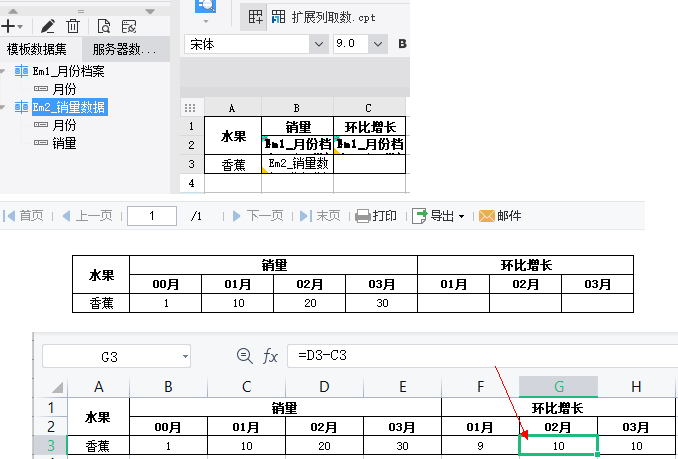This screenshot has height=459, width=678.
Task: Collapse the Em1_月份档案 tree node
Action: (3, 71)
